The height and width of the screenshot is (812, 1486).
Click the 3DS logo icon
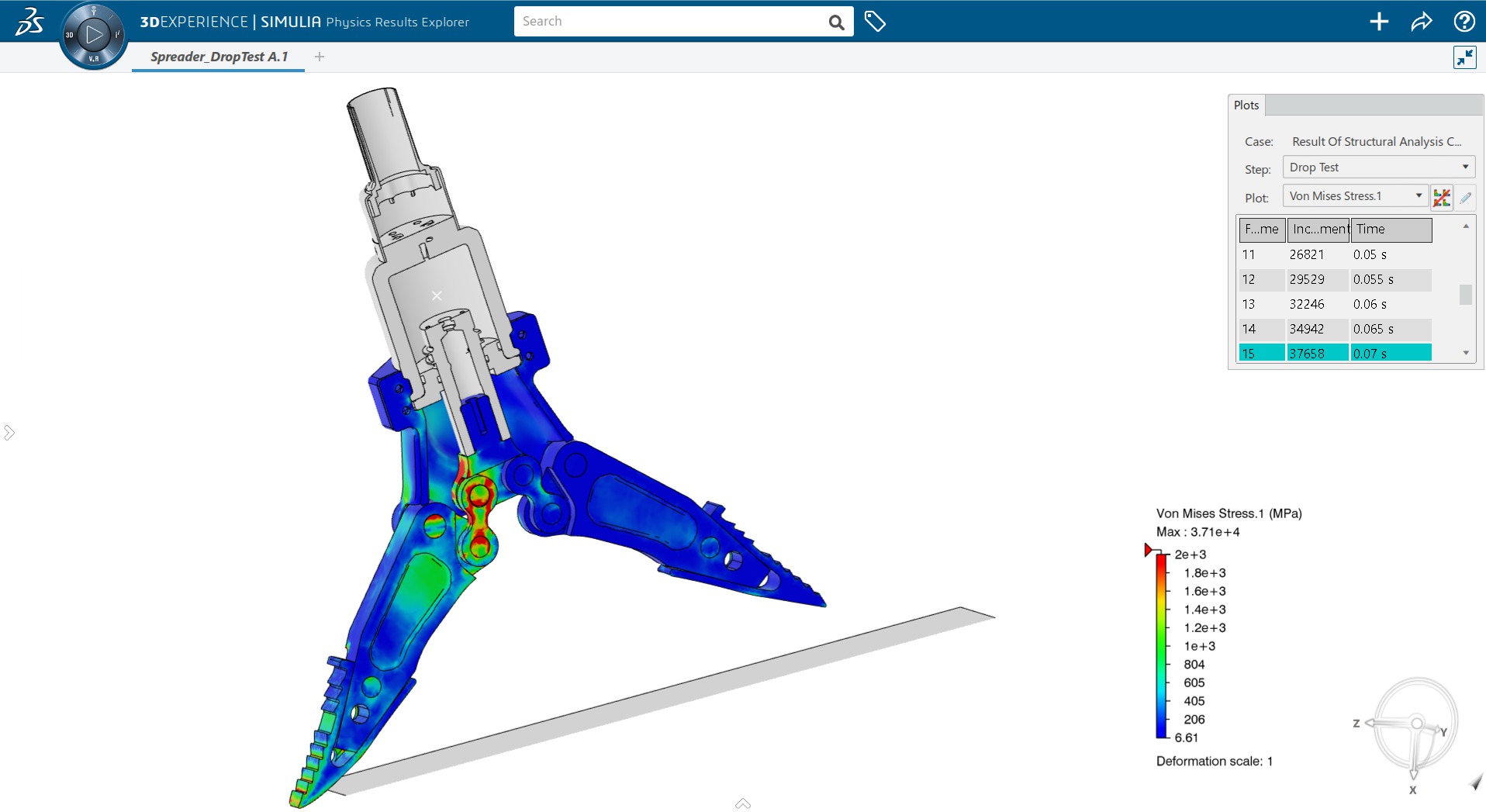coord(29,20)
